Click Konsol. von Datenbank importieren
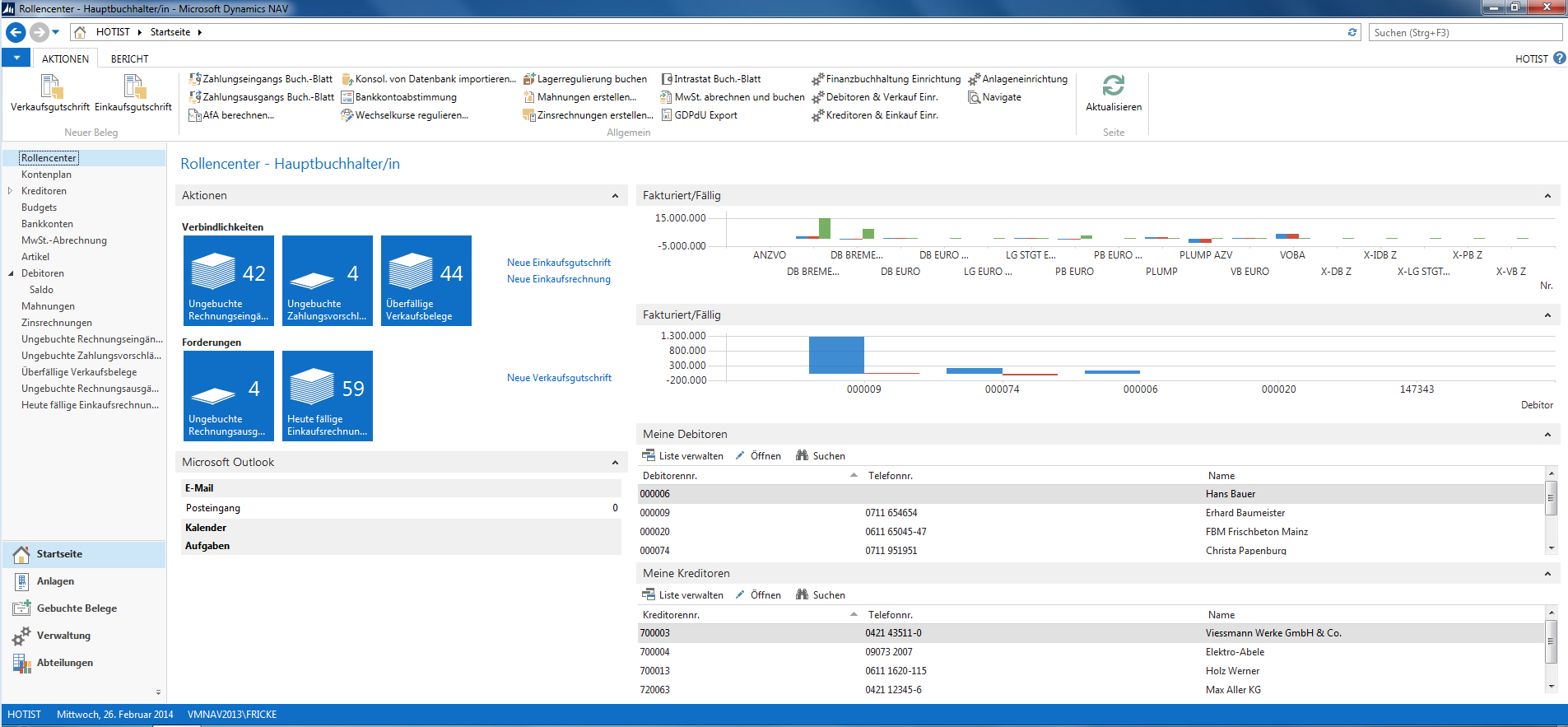Image resolution: width=1568 pixels, height=727 pixels. tap(429, 79)
